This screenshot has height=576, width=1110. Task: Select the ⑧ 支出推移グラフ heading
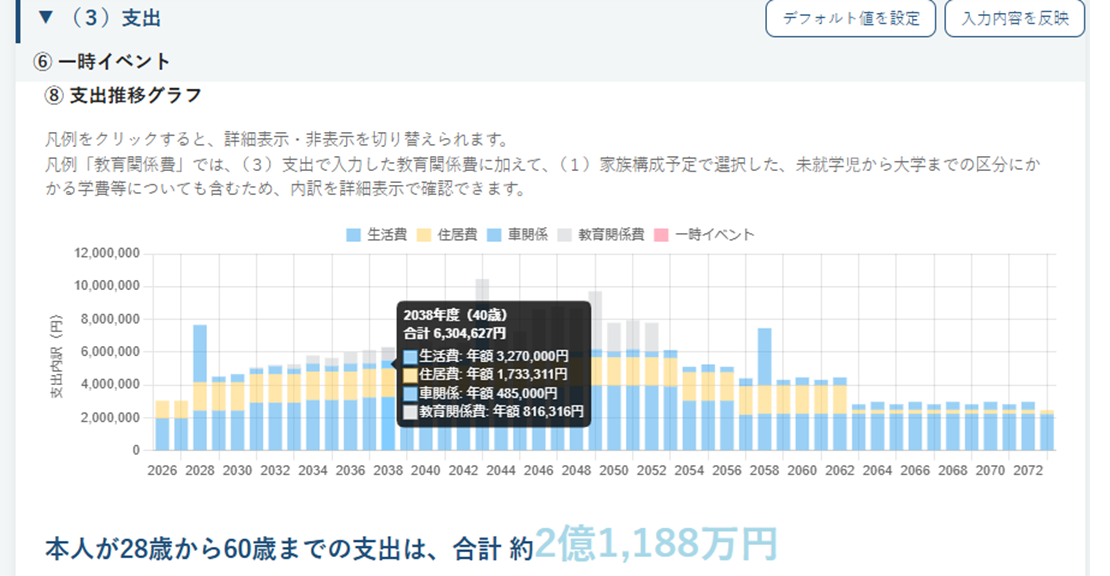(123, 95)
